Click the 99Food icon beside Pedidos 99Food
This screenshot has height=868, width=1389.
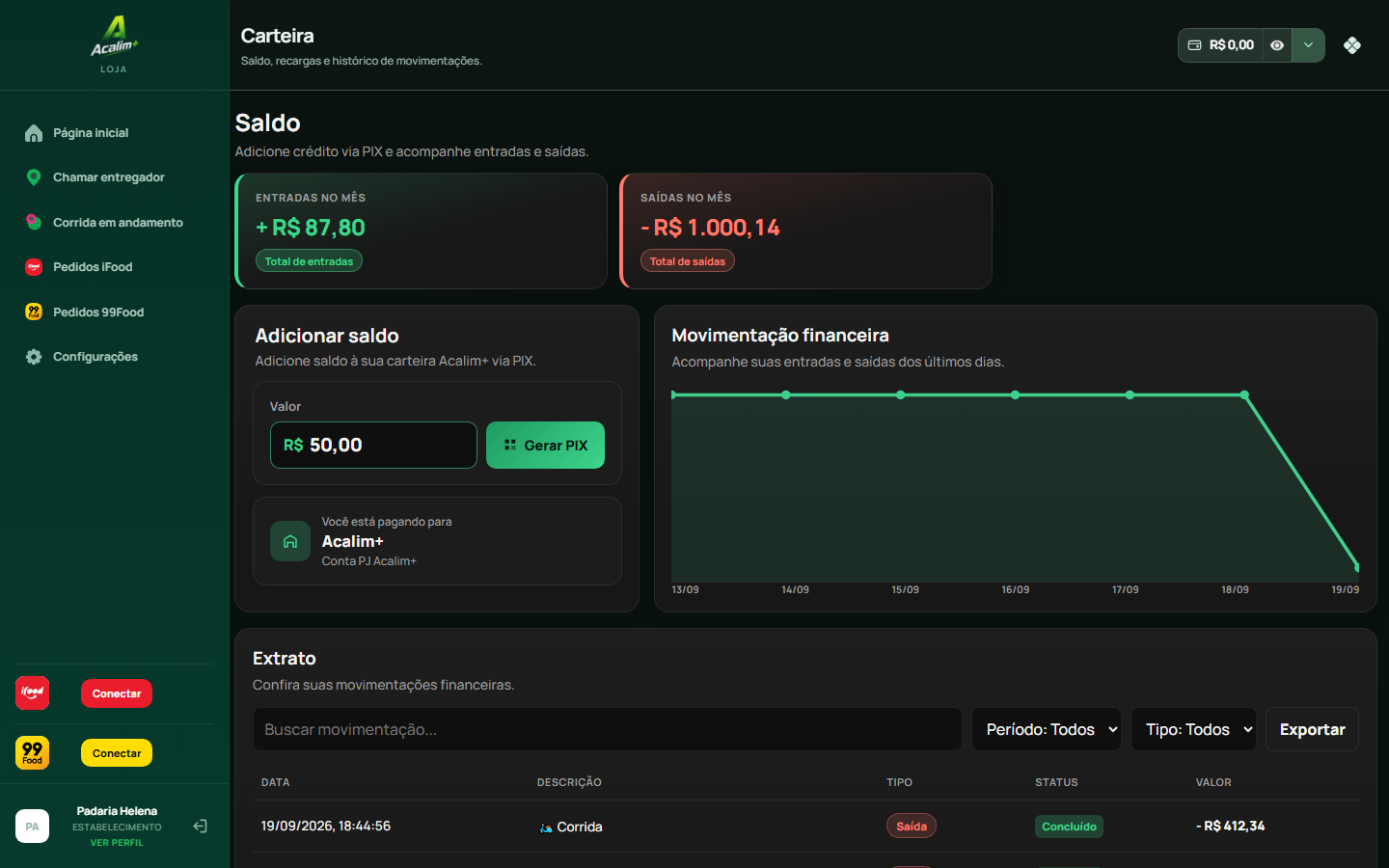(x=34, y=312)
